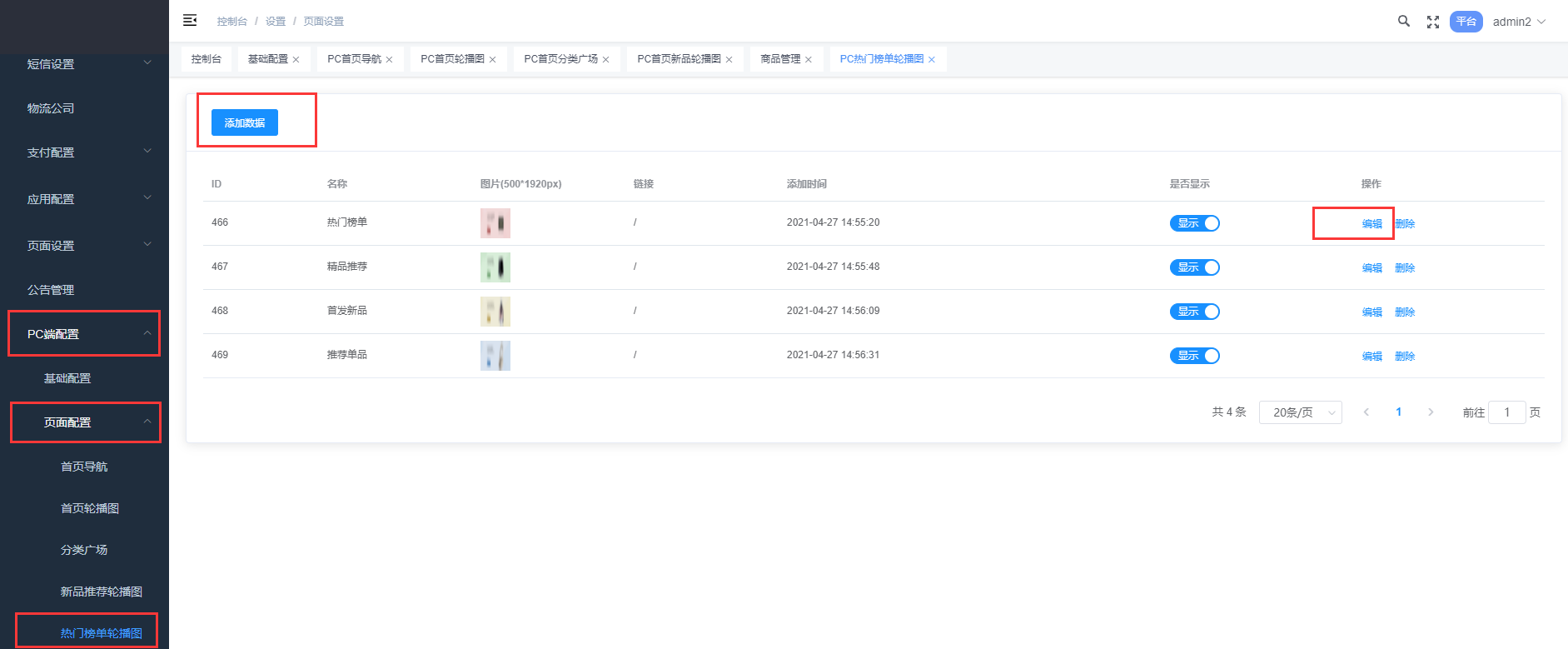The height and width of the screenshot is (649, 1568).
Task: Click the sidebar collapse hamburger icon
Action: [x=190, y=20]
